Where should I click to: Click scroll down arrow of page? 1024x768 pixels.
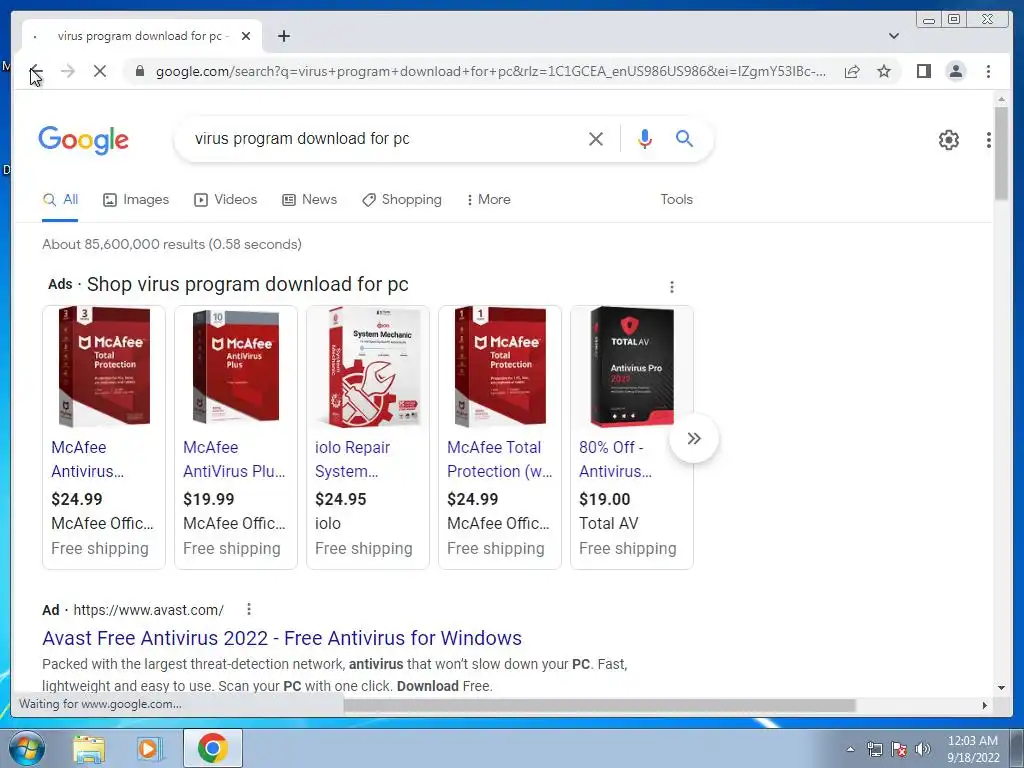[1001, 688]
